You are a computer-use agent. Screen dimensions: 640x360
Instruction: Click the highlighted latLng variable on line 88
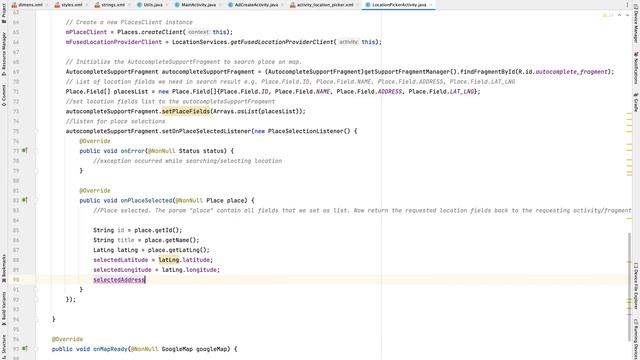pos(169,260)
